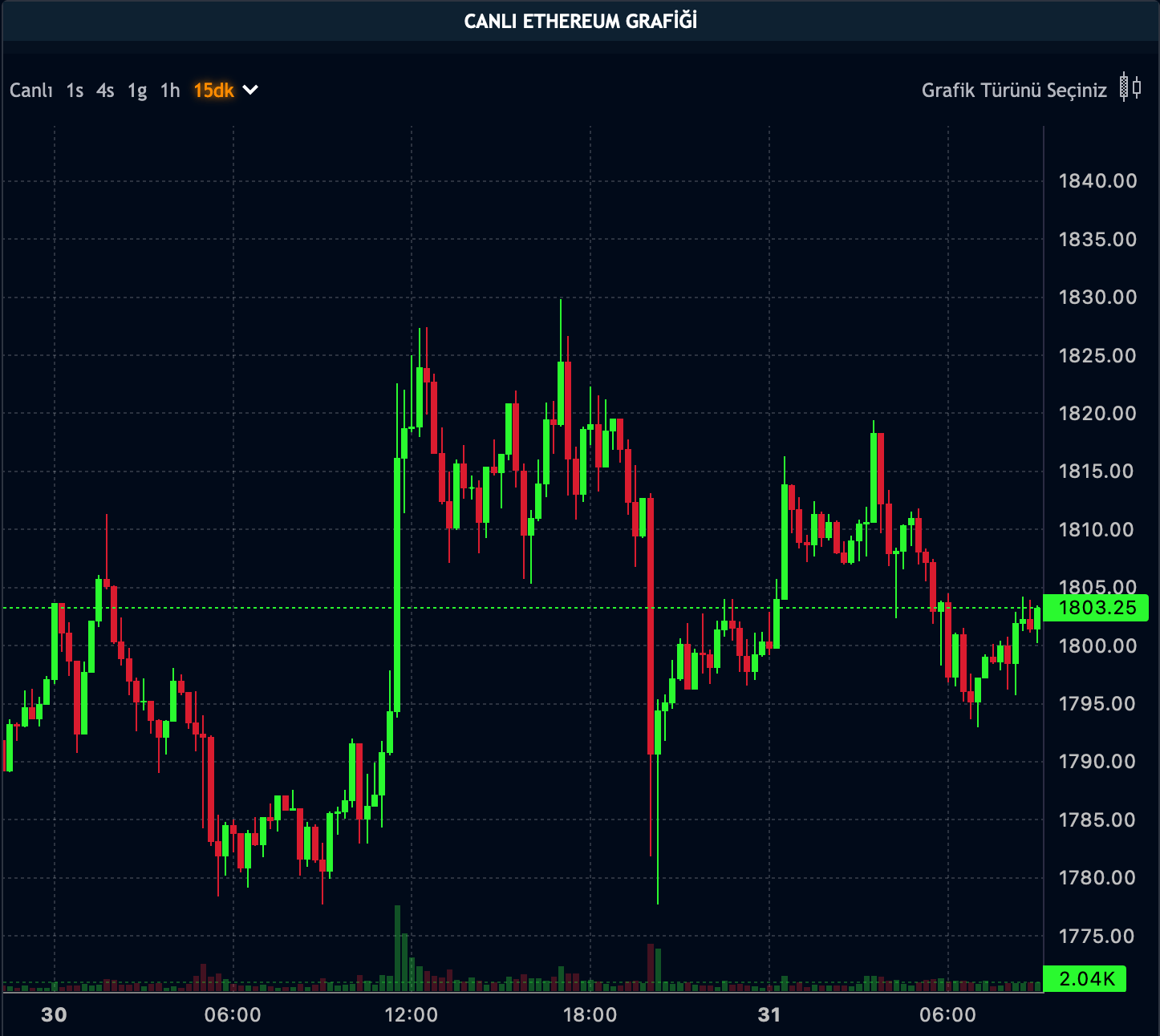1160x1036 pixels.
Task: Click the 1820.00 price axis label
Action: (x=1097, y=414)
